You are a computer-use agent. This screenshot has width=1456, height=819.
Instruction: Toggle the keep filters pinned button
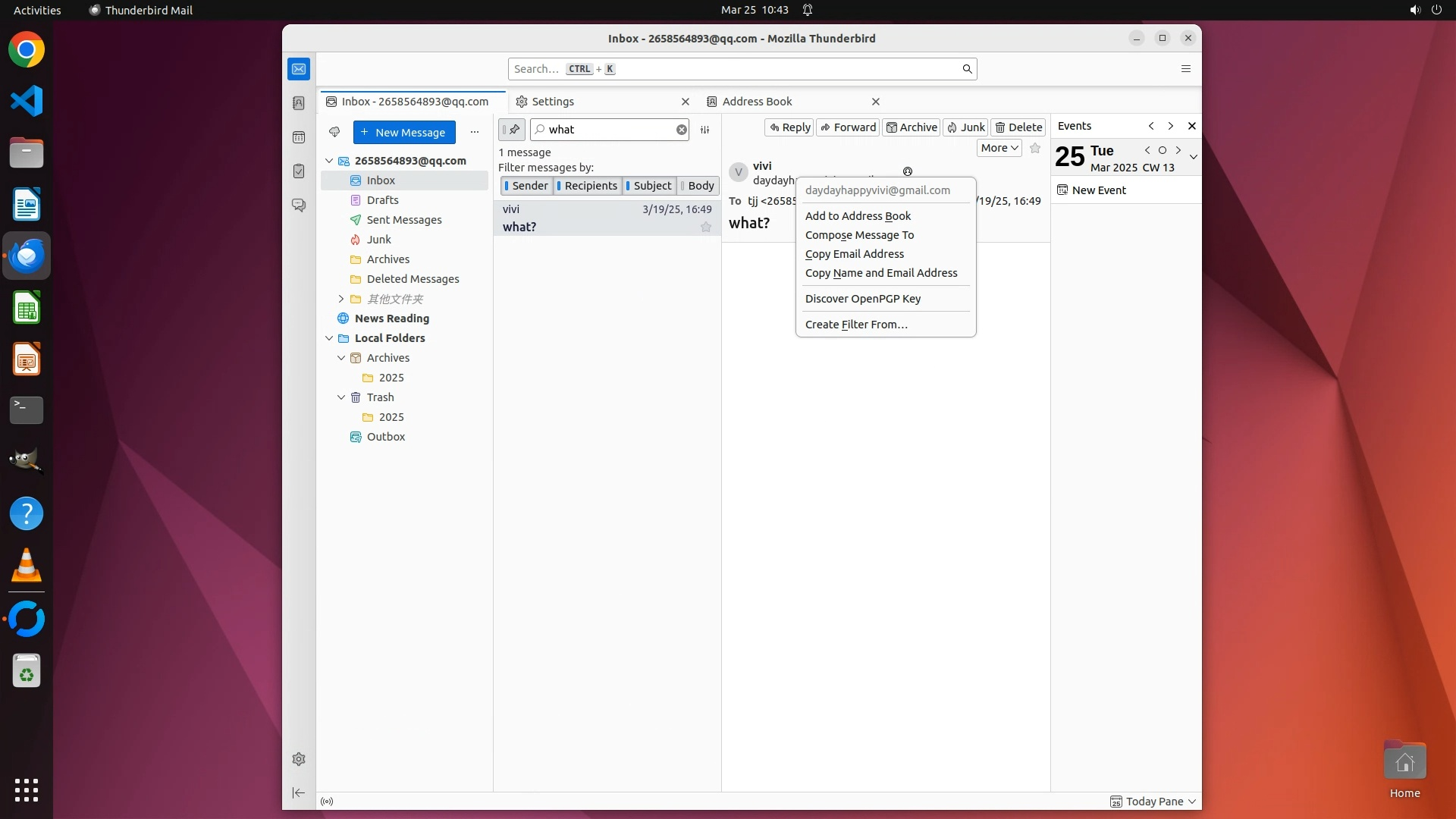point(512,130)
